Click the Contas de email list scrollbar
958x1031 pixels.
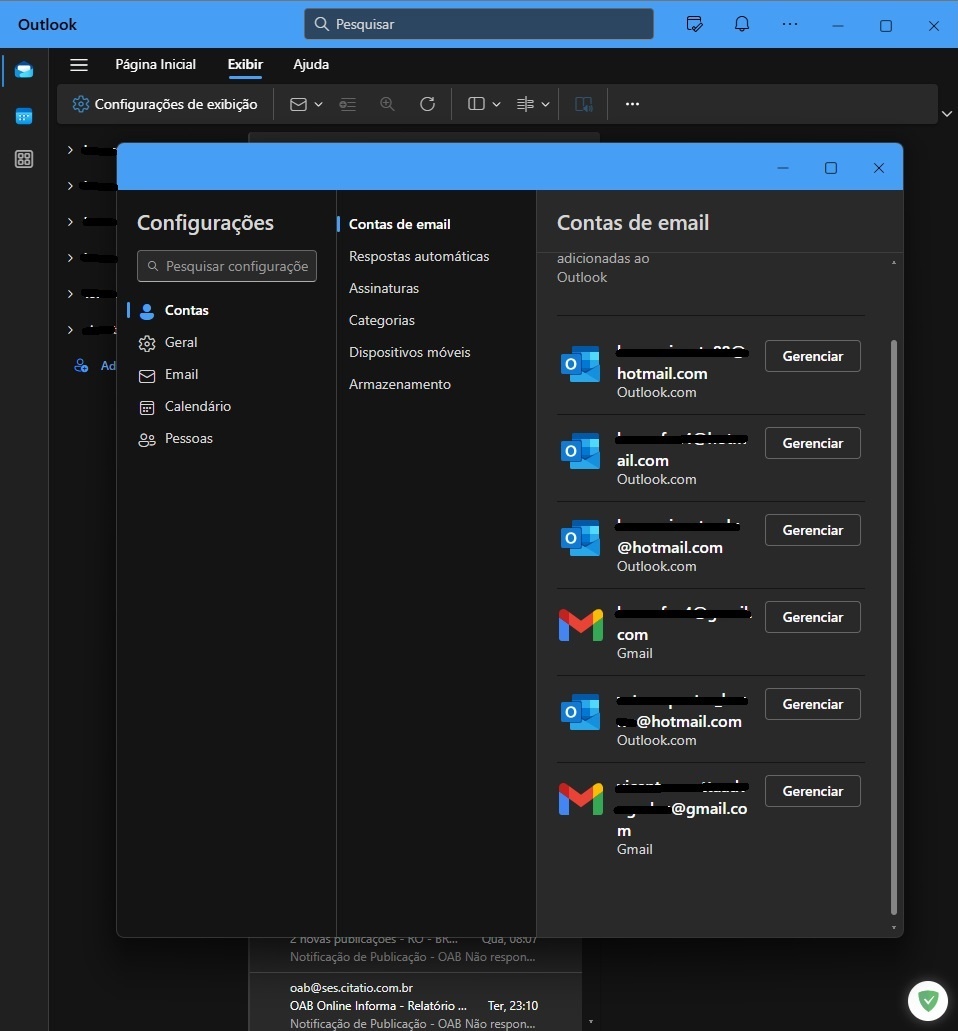[x=894, y=627]
